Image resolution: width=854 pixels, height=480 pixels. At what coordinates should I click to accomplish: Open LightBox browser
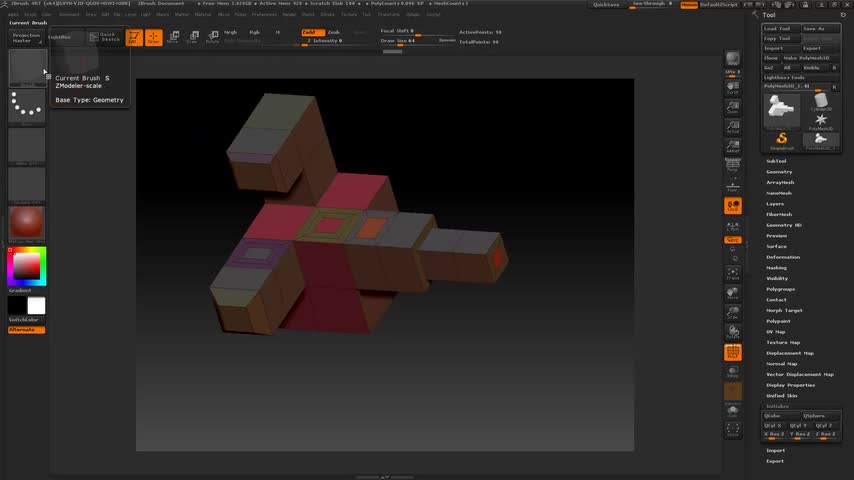pos(59,37)
